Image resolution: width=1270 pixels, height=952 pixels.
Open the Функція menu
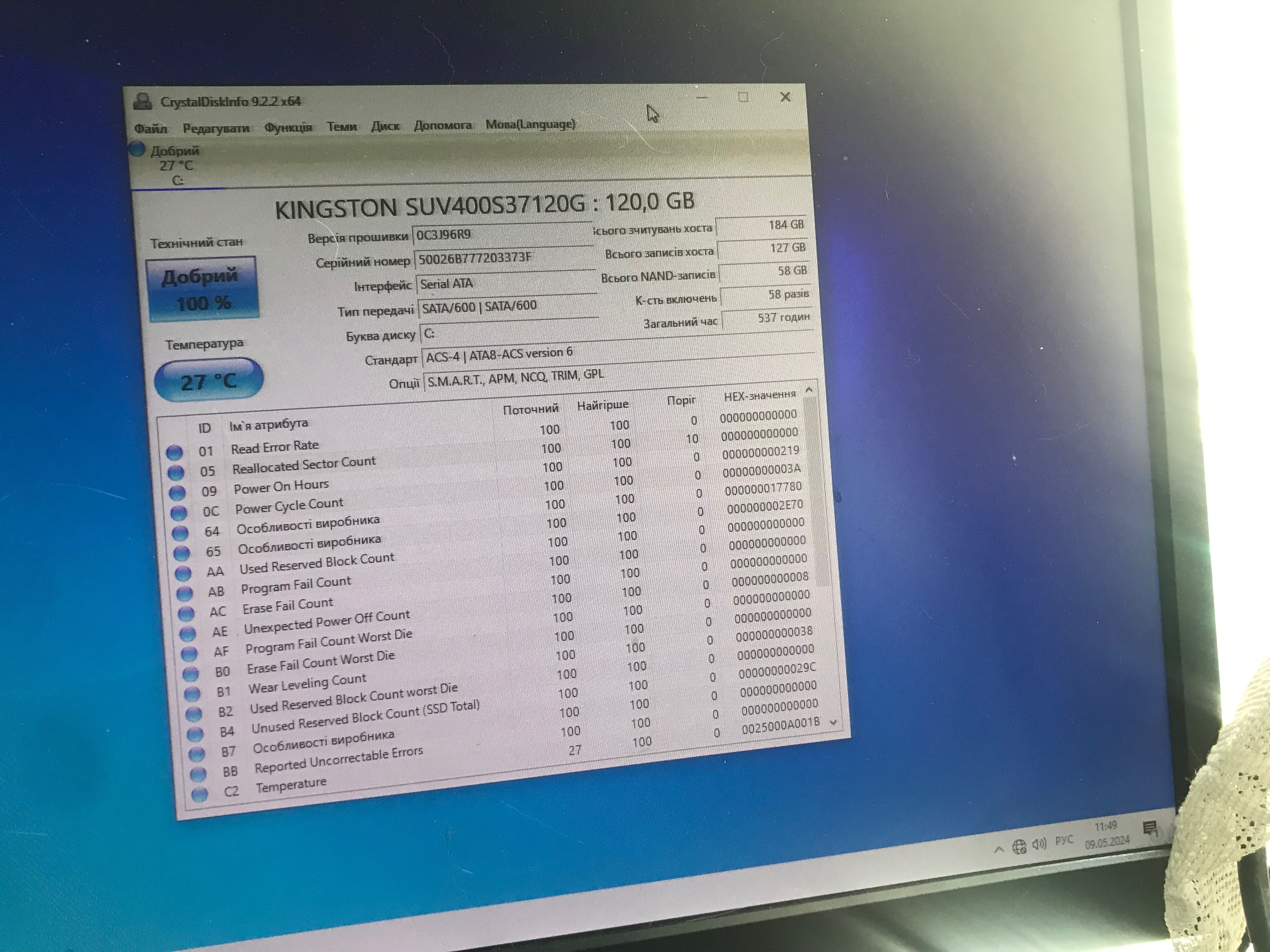[x=288, y=127]
